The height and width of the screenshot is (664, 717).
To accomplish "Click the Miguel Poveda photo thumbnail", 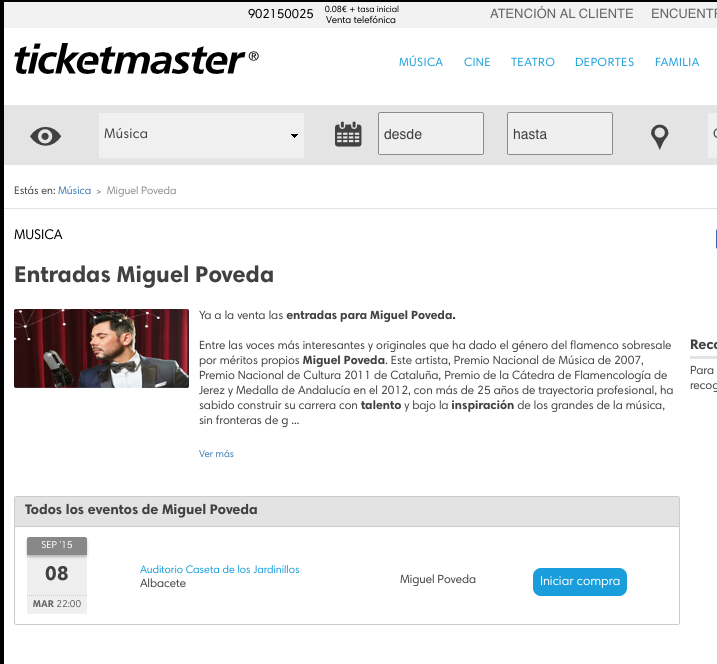I will pos(102,348).
